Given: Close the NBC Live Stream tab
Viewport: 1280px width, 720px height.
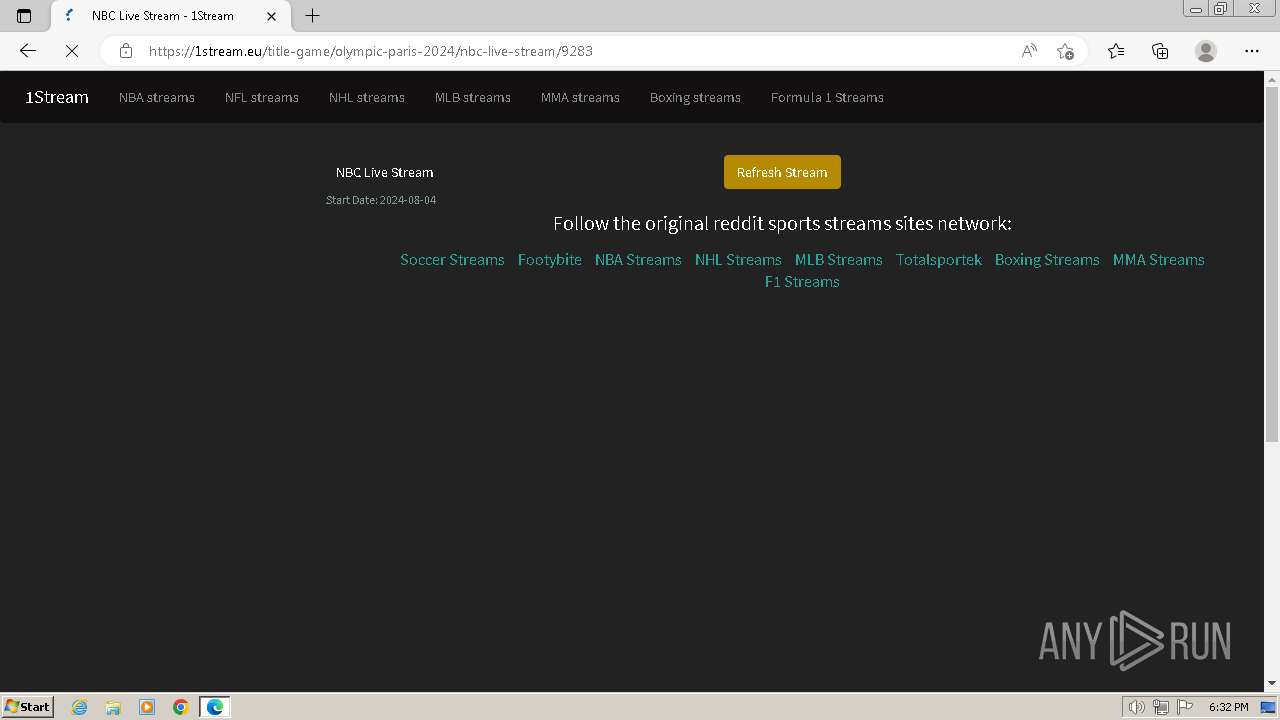Looking at the screenshot, I should tap(271, 16).
